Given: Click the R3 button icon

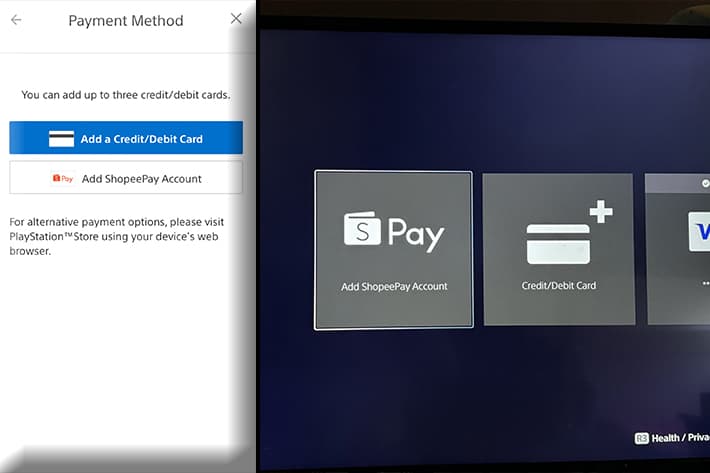Looking at the screenshot, I should [642, 438].
